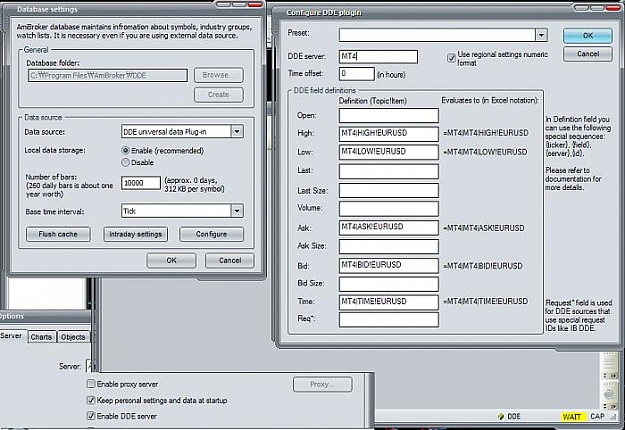Screen dimensions: 625x430
Task: Click Cancel in Configure DDE plugin dialog
Action: (588, 54)
